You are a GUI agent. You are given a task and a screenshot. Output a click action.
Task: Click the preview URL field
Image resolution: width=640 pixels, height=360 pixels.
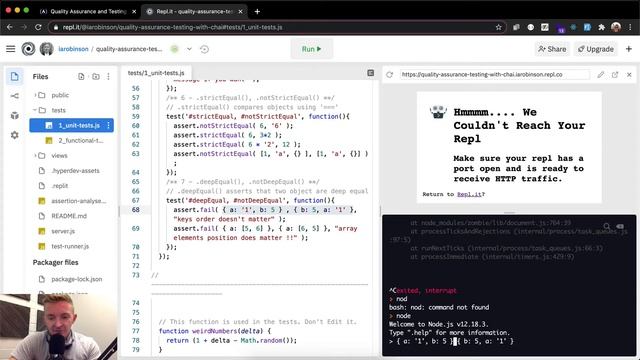(495, 75)
